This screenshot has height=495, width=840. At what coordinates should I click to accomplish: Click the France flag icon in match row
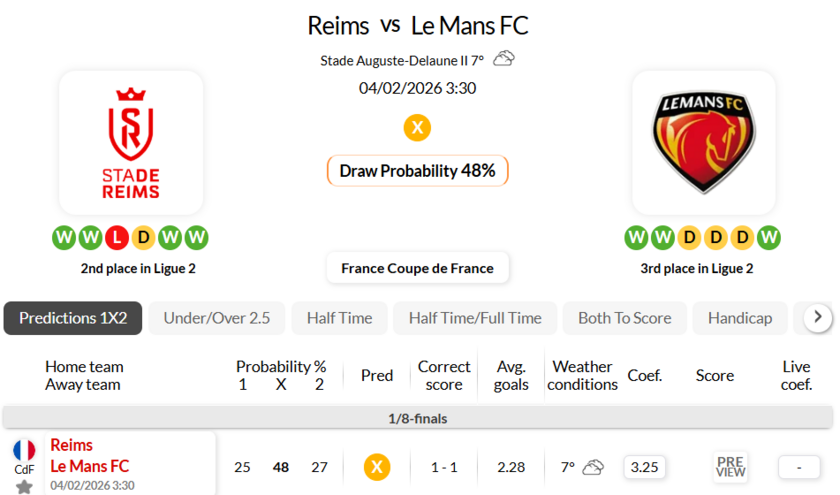(x=24, y=450)
